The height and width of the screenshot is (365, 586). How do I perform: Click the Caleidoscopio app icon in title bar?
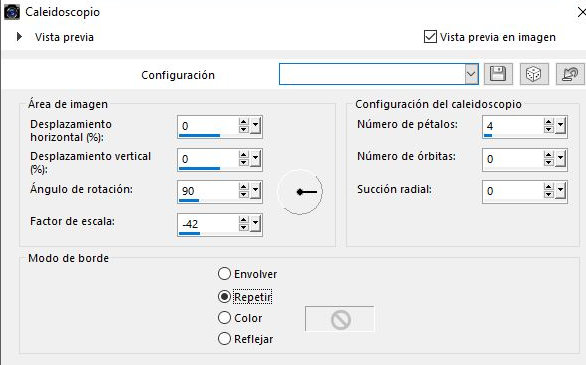point(12,12)
